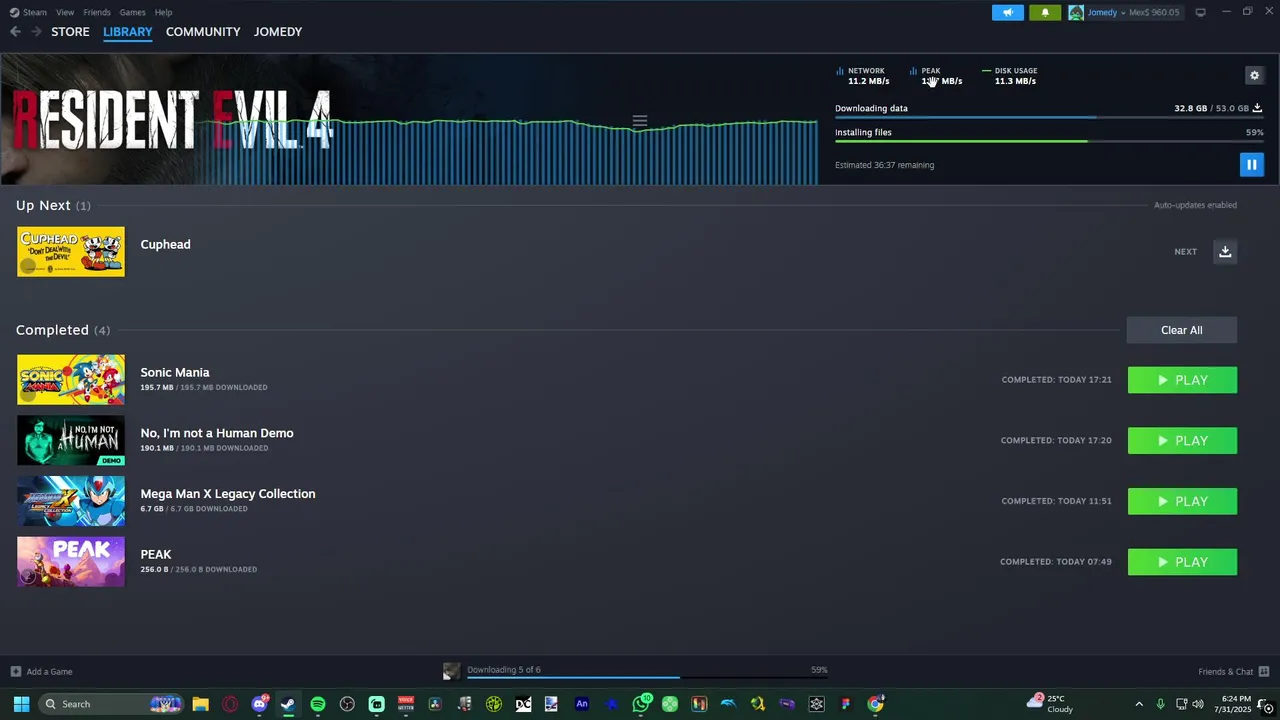Click the Cuphead download now icon
This screenshot has width=1280, height=720.
pyautogui.click(x=1225, y=251)
